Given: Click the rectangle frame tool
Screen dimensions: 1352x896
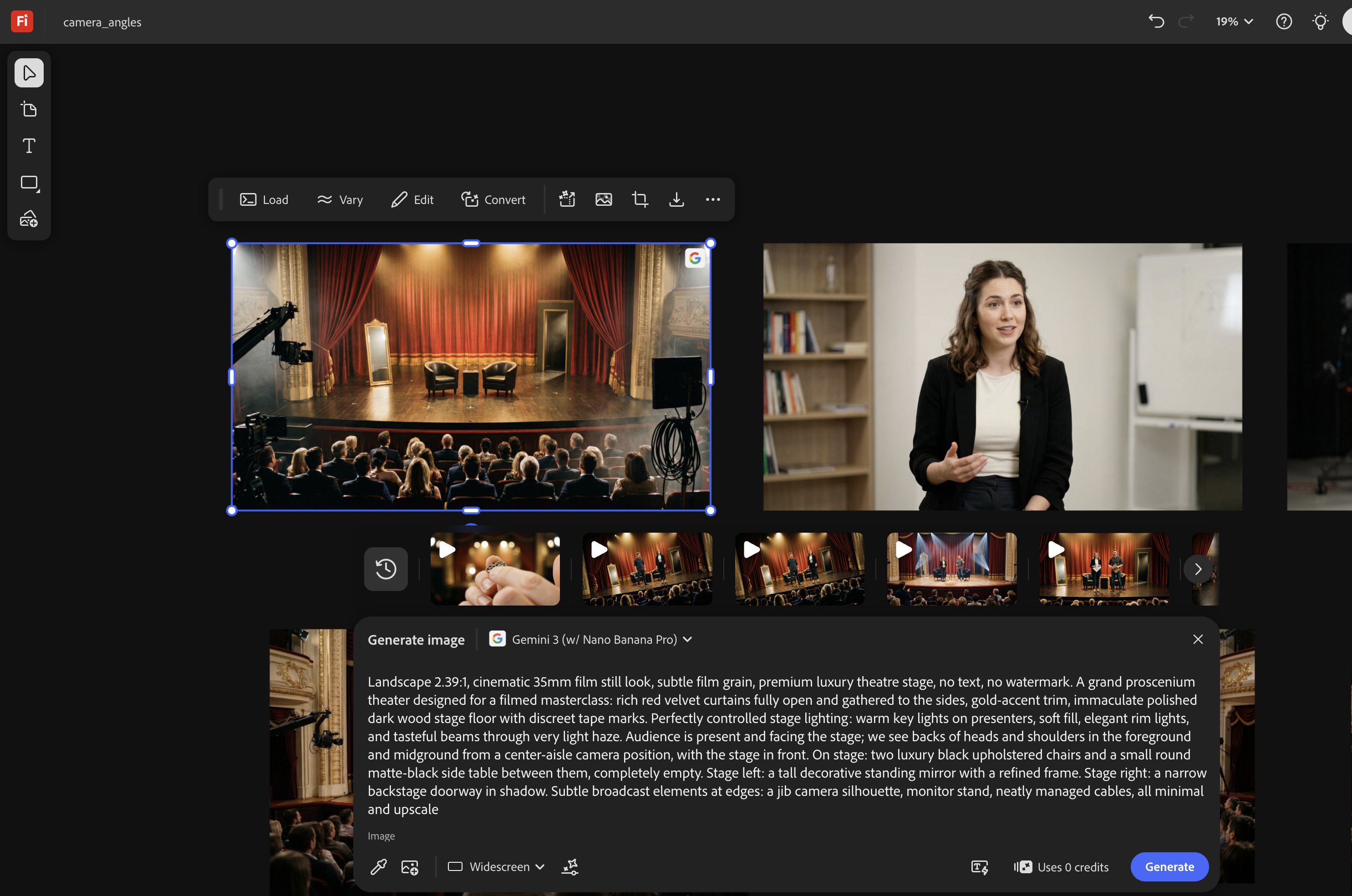Looking at the screenshot, I should 29,183.
